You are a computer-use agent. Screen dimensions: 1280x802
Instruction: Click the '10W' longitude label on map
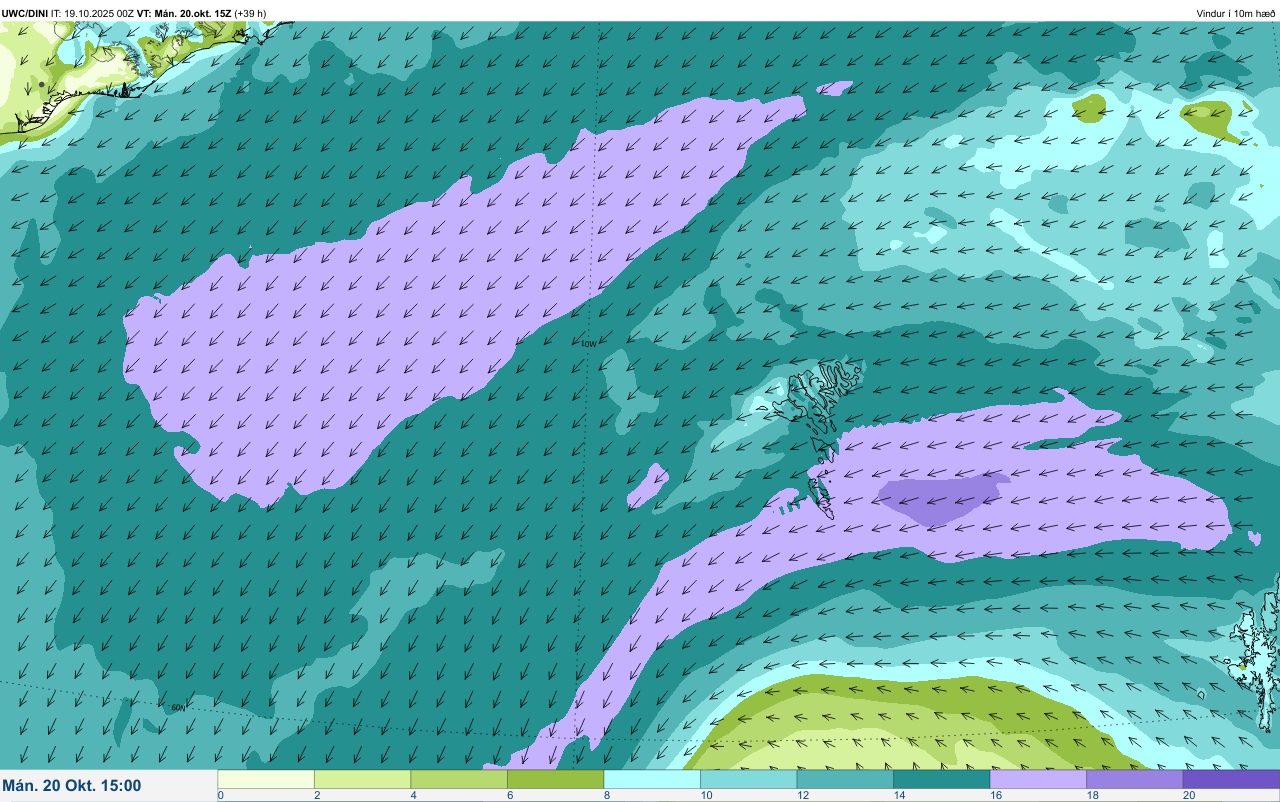pyautogui.click(x=588, y=344)
